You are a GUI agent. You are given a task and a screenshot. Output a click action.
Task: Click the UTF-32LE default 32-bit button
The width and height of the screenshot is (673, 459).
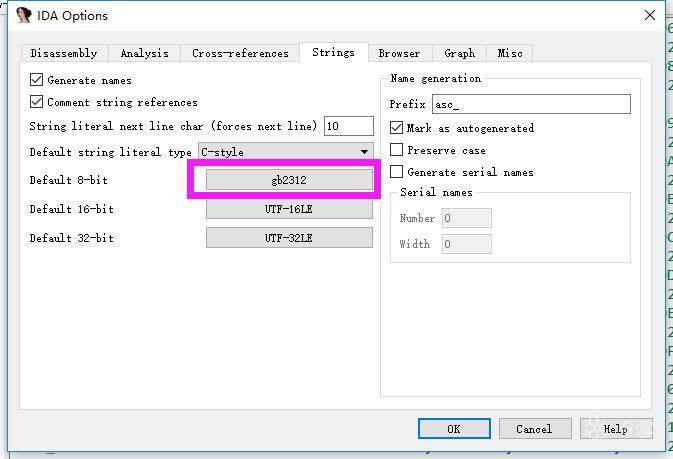click(289, 238)
